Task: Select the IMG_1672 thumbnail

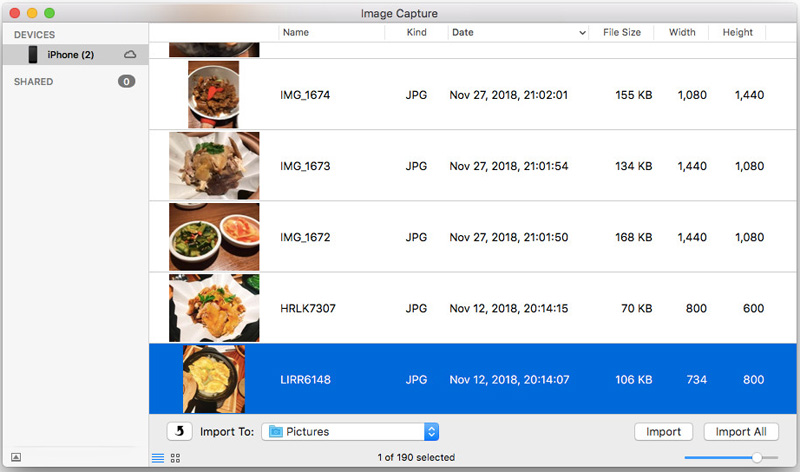Action: coord(213,237)
